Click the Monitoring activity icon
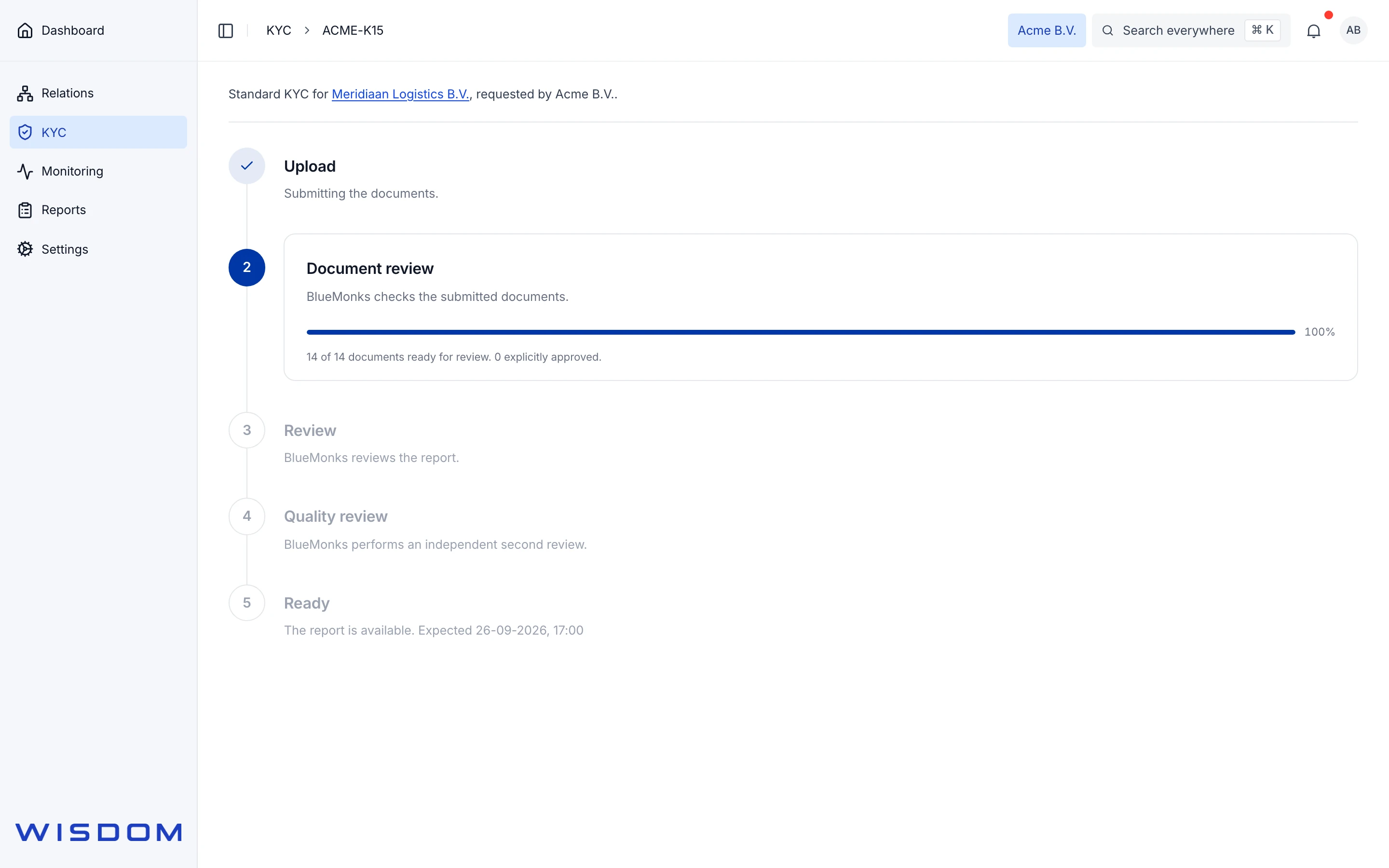Screen dimensions: 1389x868 pyautogui.click(x=25, y=171)
